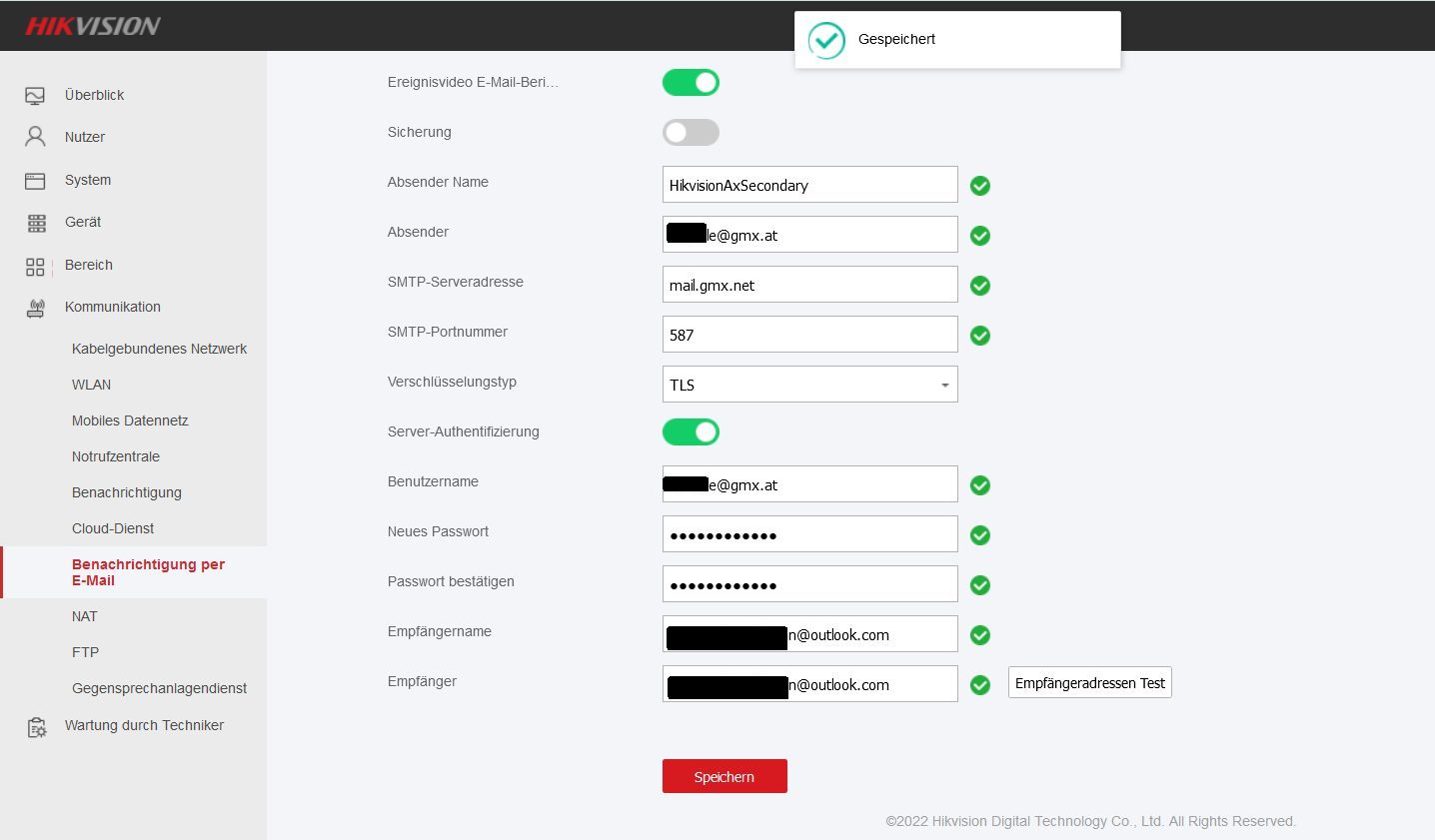Expand the System menu section
Screen dimensions: 1435x840
tap(88, 180)
